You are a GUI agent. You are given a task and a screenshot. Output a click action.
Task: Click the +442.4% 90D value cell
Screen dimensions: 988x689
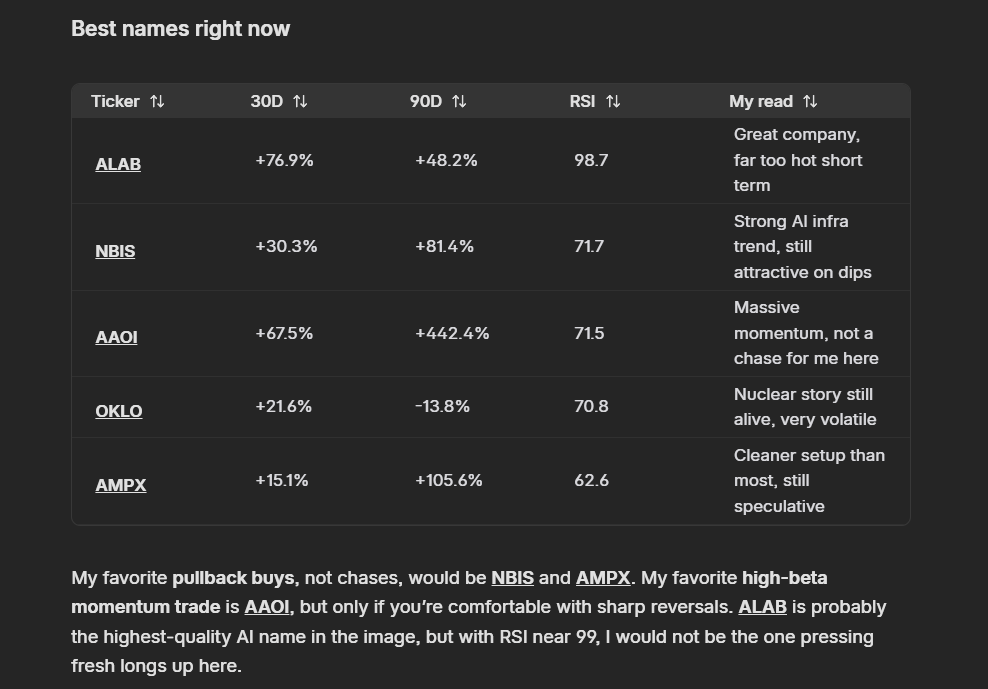coord(452,334)
